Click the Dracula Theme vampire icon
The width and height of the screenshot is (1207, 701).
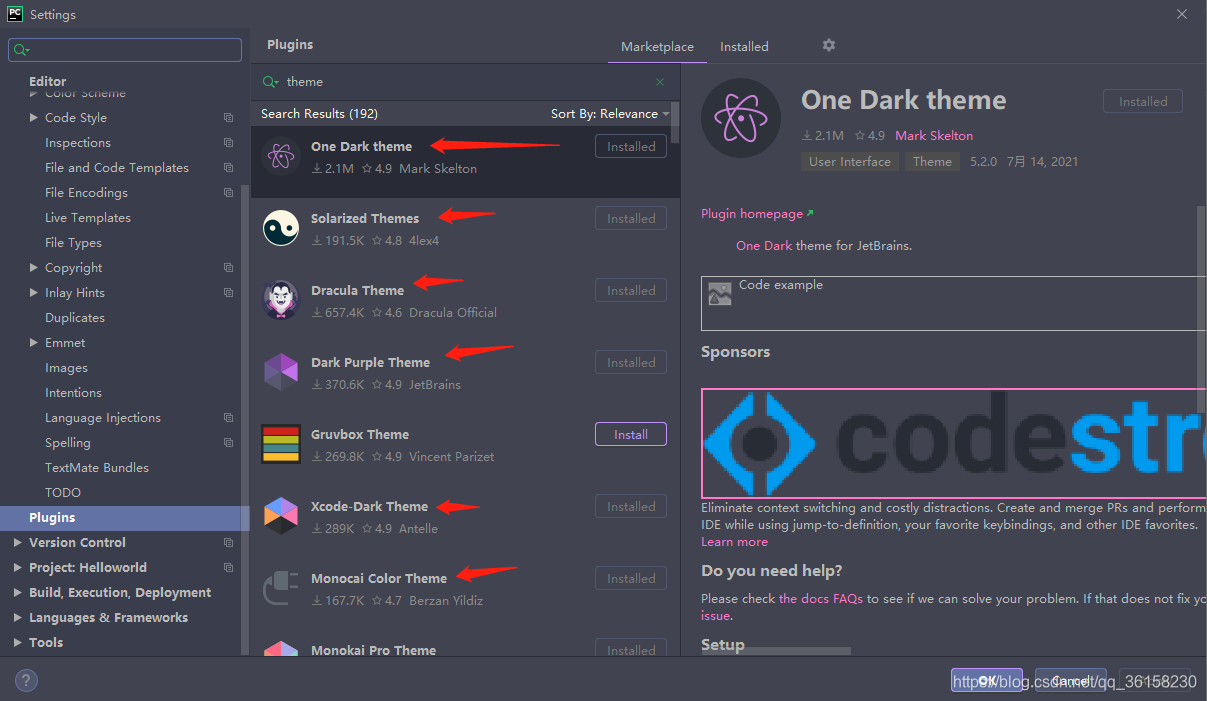[x=281, y=301]
